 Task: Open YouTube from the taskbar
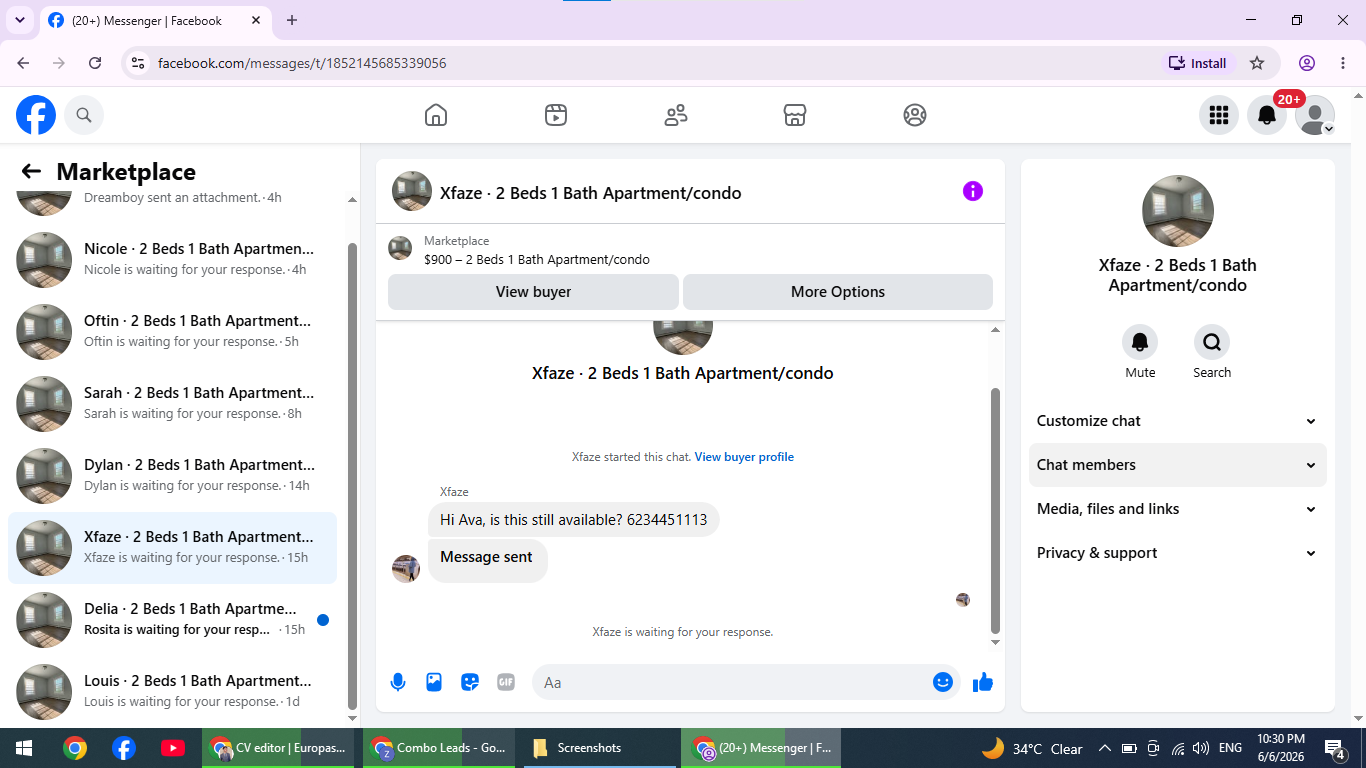coord(172,748)
